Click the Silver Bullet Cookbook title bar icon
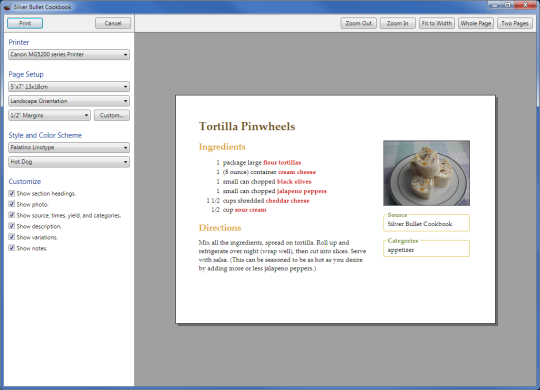This screenshot has width=540, height=390. click(7, 7)
